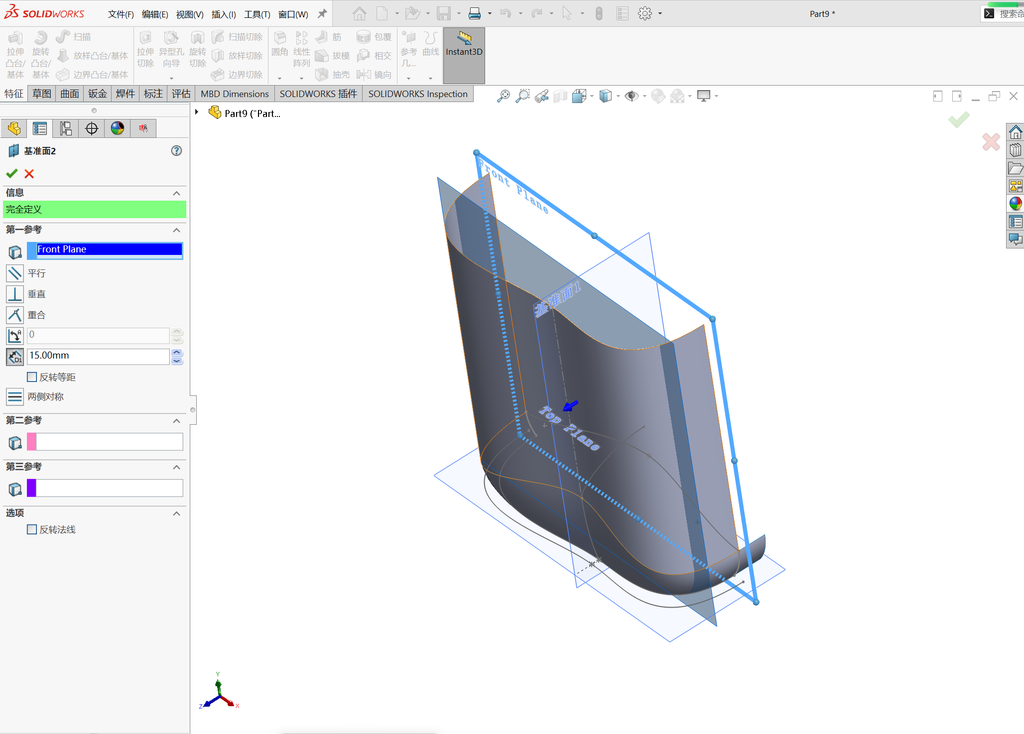Screen dimensions: 1024x734
Task: Expand the Part9 tree node arrow
Action: 197,112
